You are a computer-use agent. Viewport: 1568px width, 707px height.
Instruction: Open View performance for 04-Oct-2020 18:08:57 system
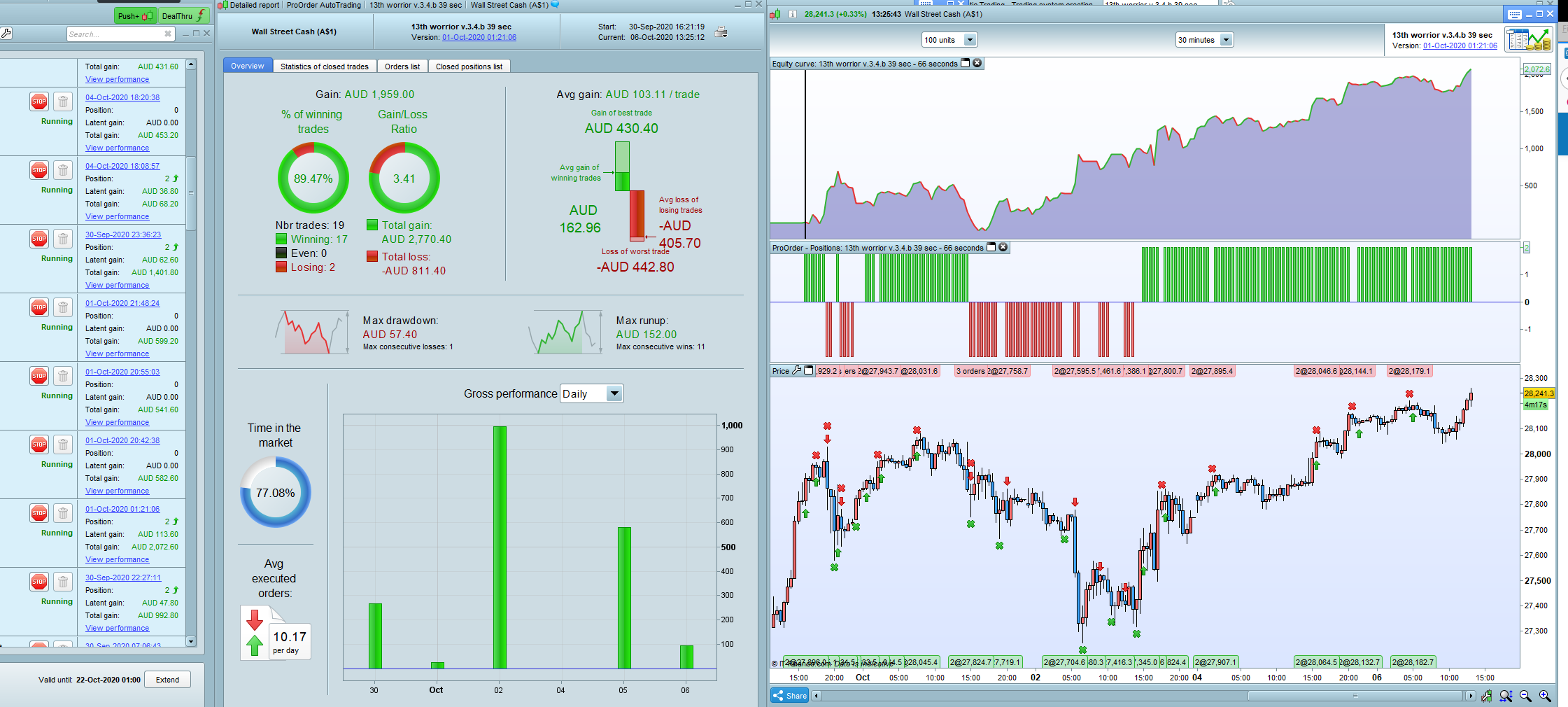[x=118, y=216]
